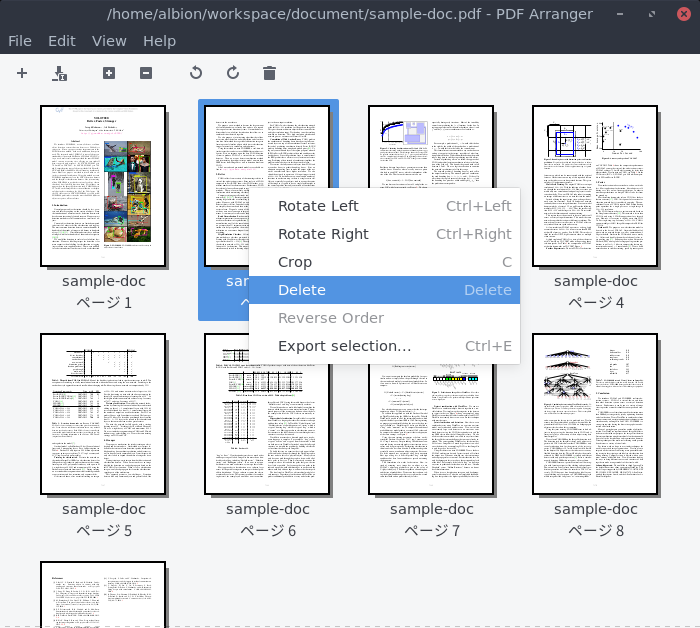This screenshot has width=700, height=628.
Task: Select the page 4 thumbnail
Action: (x=595, y=186)
